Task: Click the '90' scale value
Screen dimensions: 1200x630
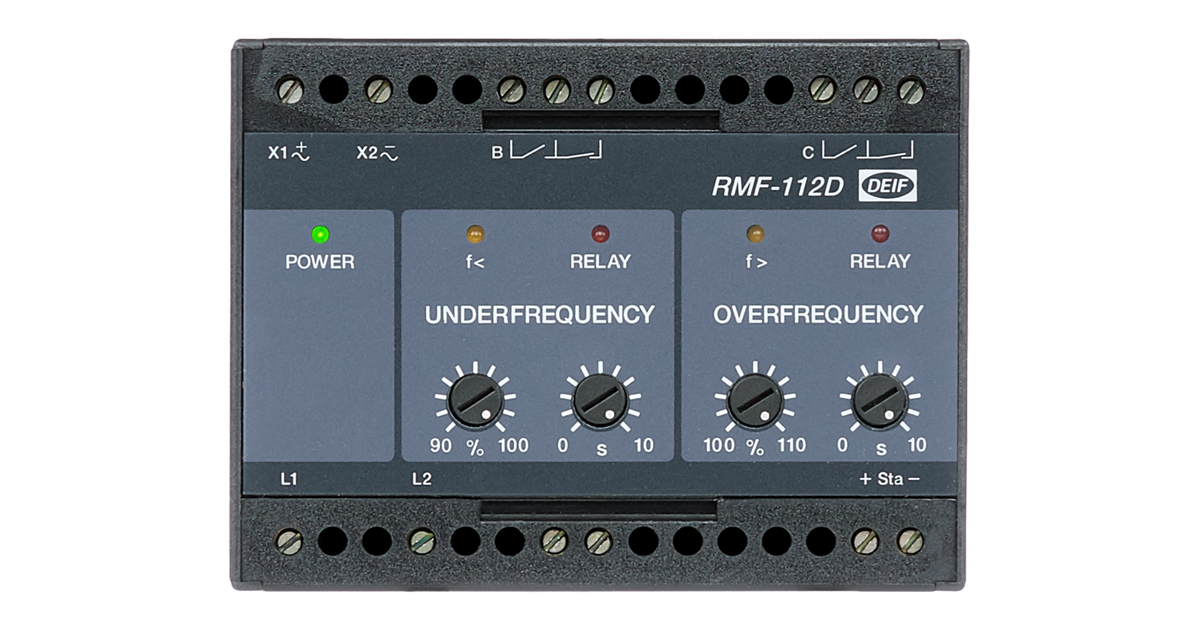Action: click(440, 446)
